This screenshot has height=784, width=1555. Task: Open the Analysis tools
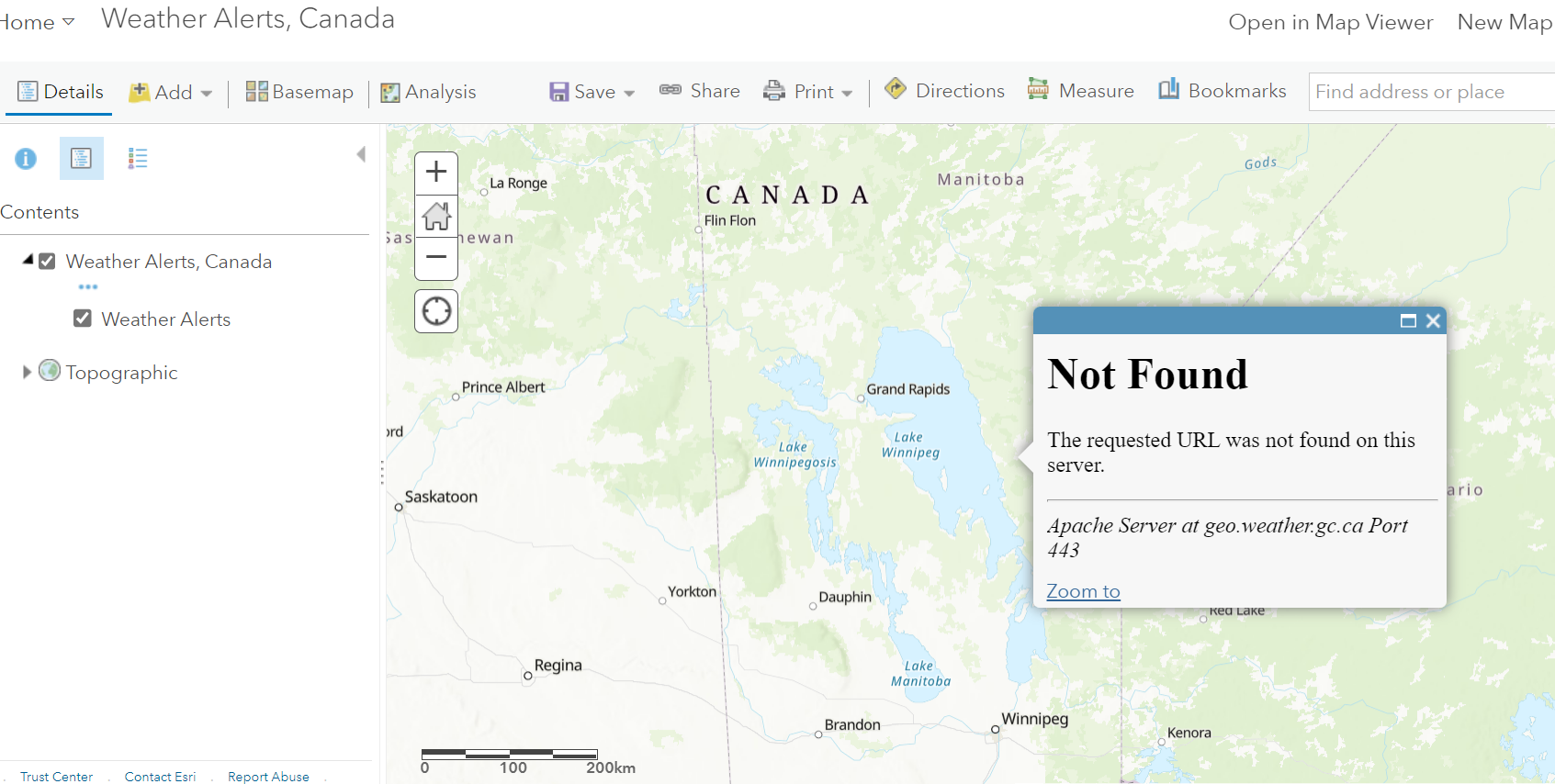point(428,92)
